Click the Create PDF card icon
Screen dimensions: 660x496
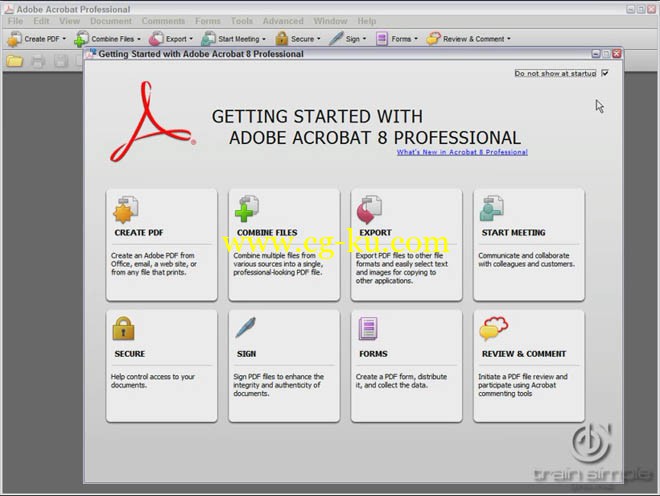tap(125, 209)
